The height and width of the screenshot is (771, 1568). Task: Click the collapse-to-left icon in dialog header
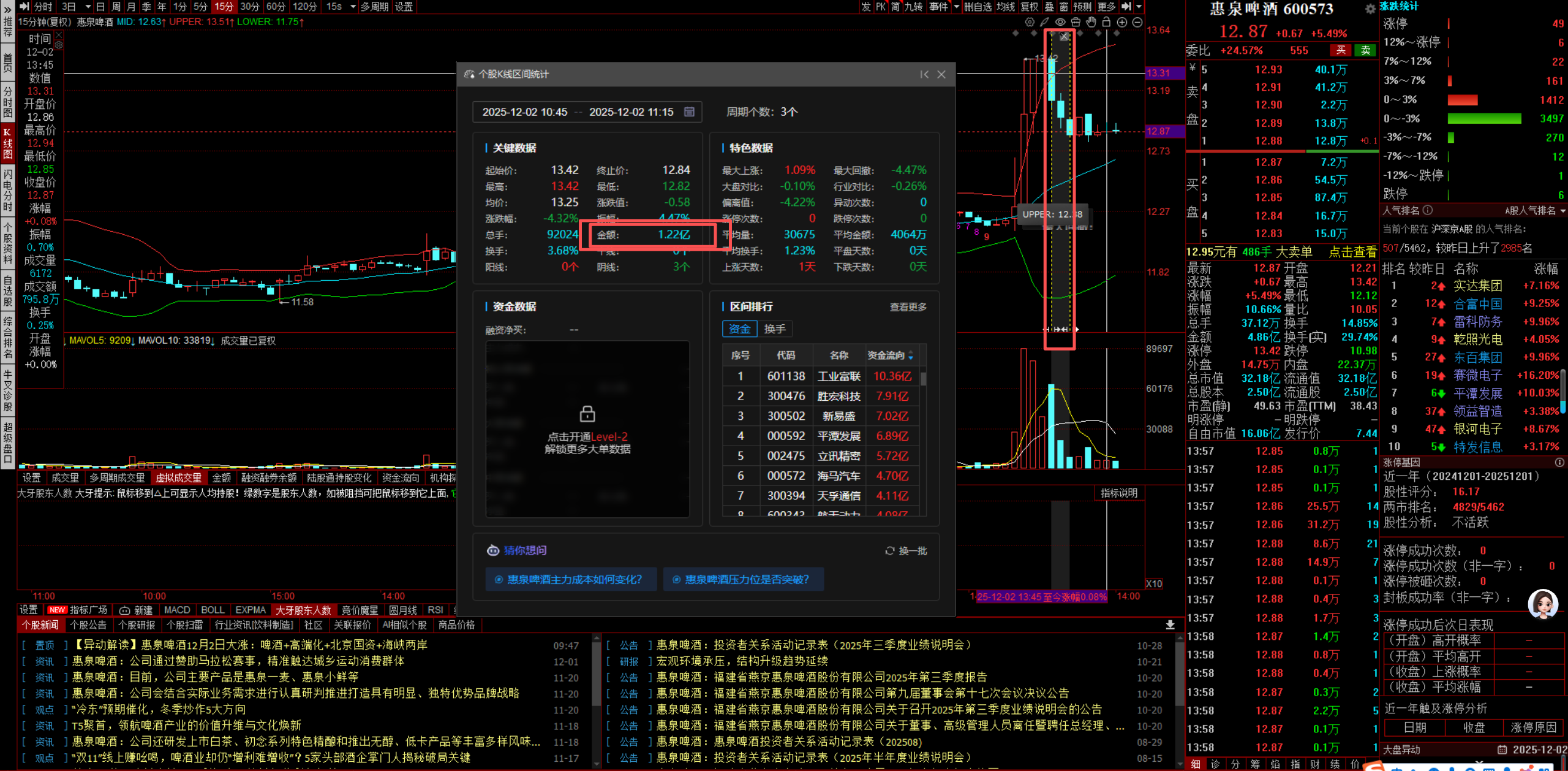click(x=924, y=74)
